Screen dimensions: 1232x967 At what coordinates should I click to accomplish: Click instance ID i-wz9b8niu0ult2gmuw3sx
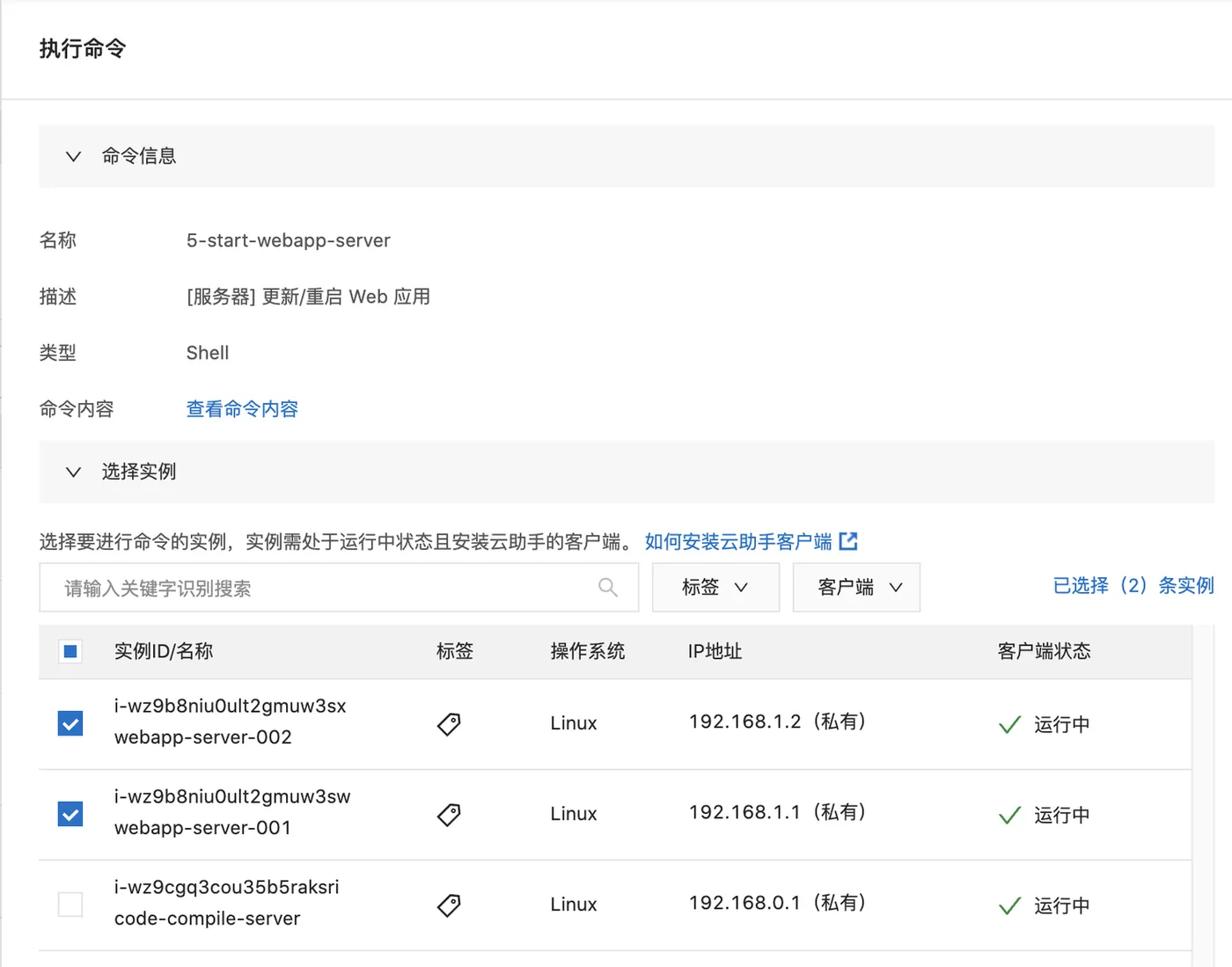point(231,706)
